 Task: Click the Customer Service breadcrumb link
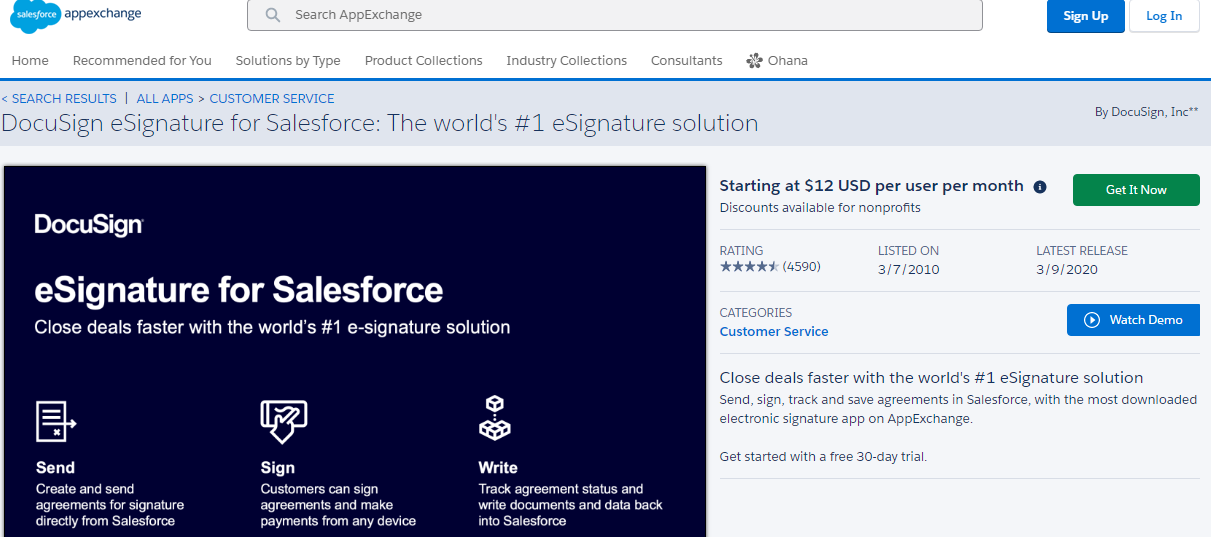coord(272,99)
